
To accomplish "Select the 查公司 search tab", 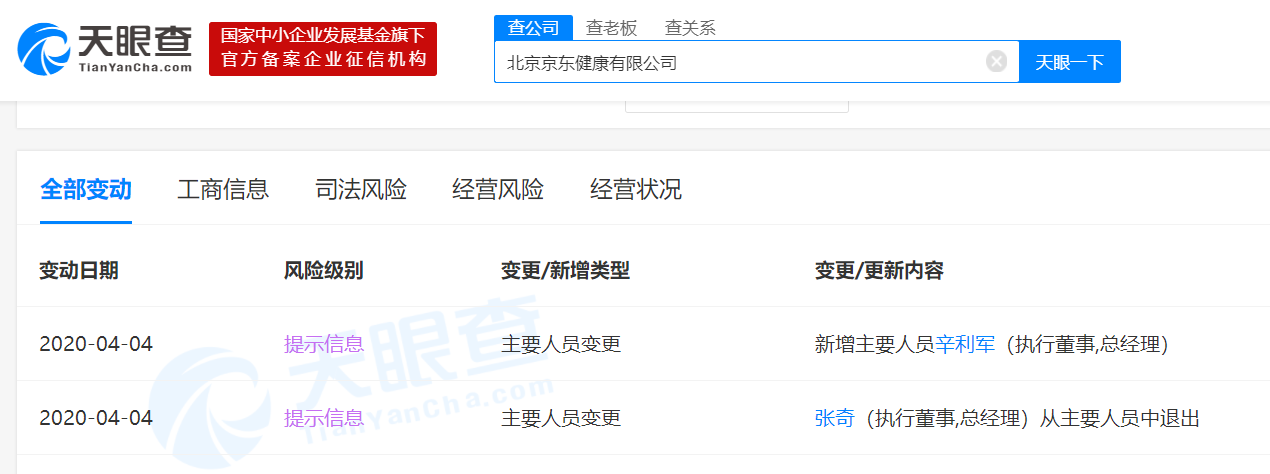I will 534,28.
